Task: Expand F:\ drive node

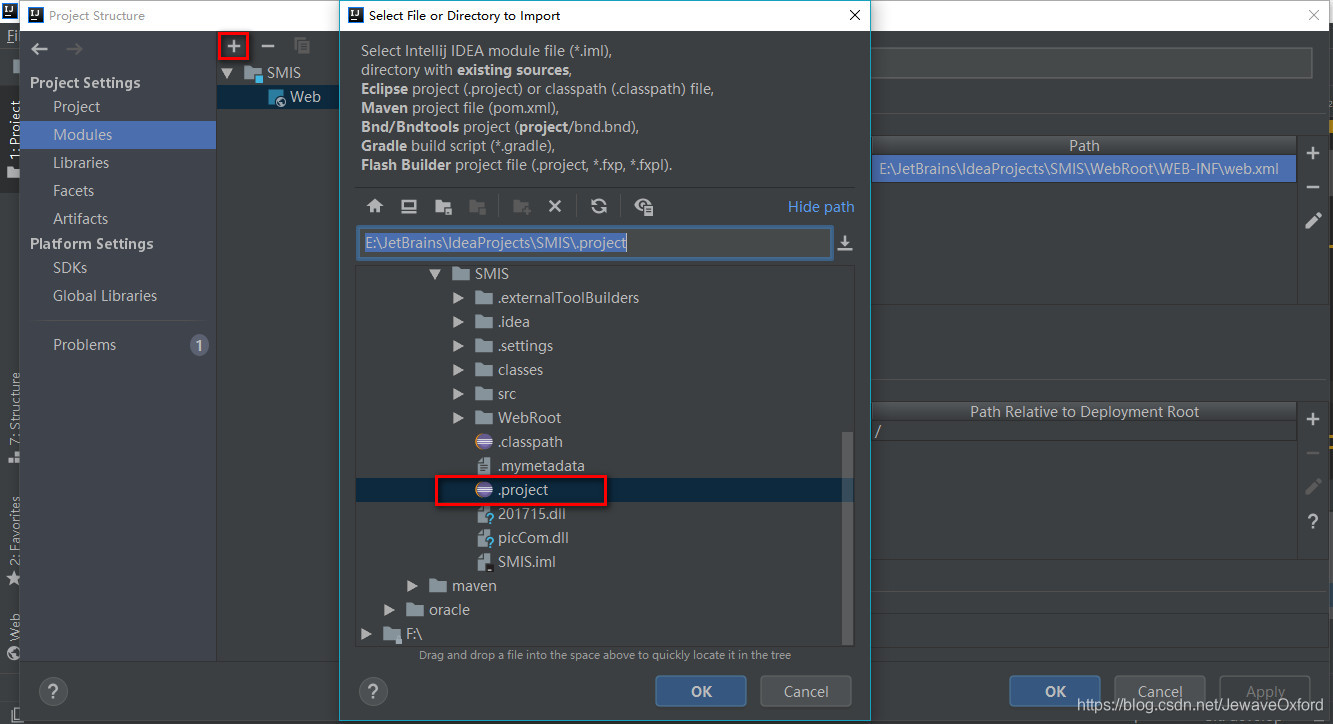Action: pyautogui.click(x=366, y=634)
